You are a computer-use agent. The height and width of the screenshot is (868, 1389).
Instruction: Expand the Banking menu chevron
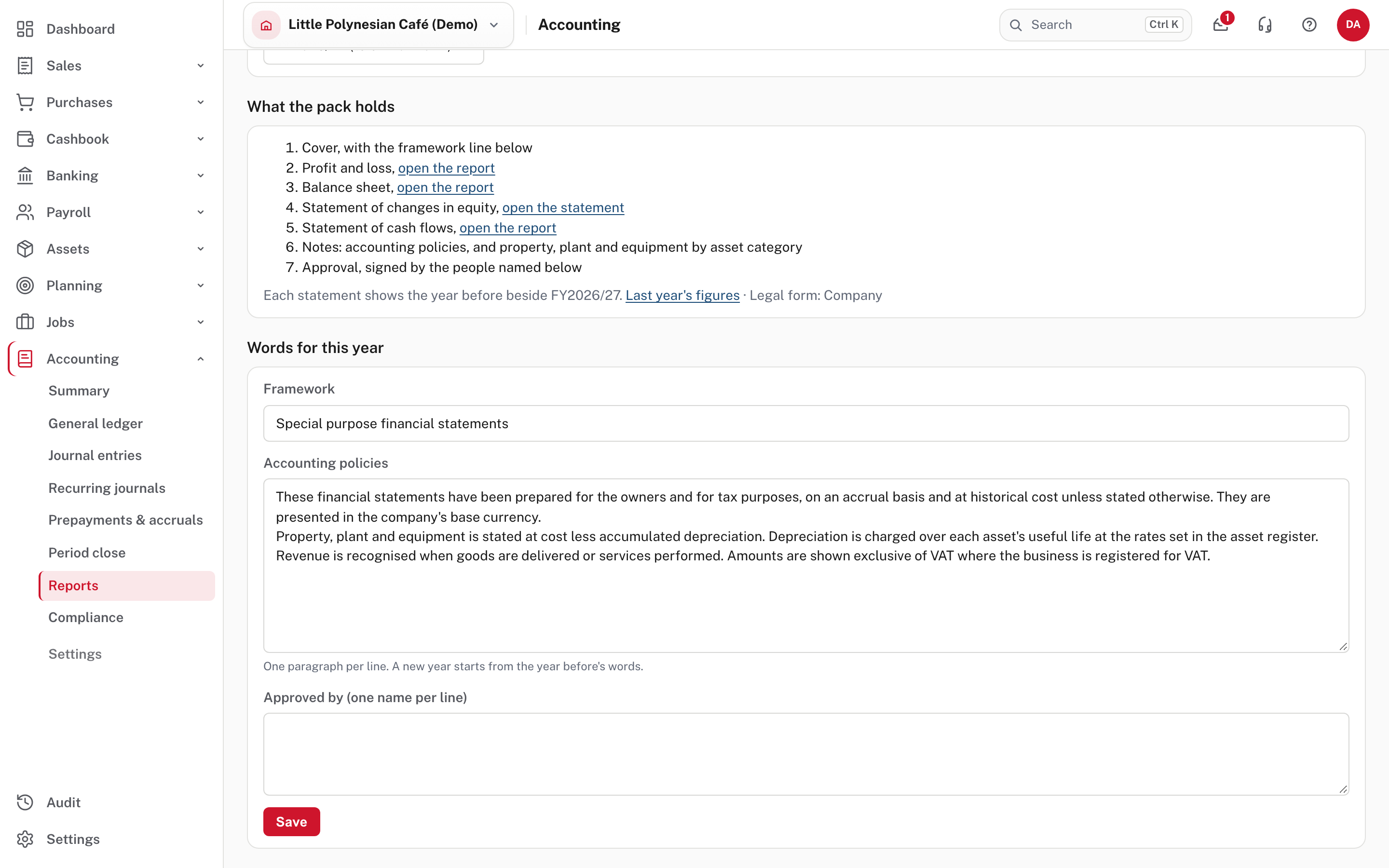(201, 176)
